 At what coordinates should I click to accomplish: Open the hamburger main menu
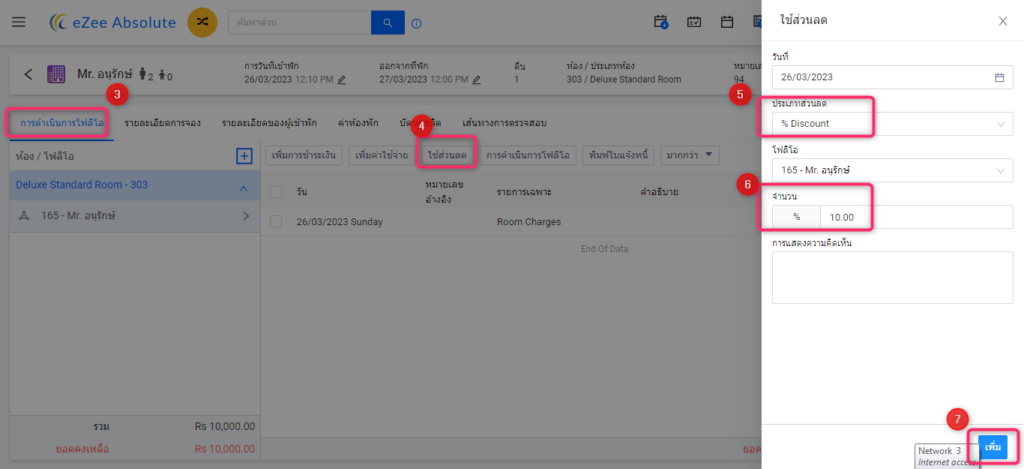pyautogui.click(x=19, y=23)
